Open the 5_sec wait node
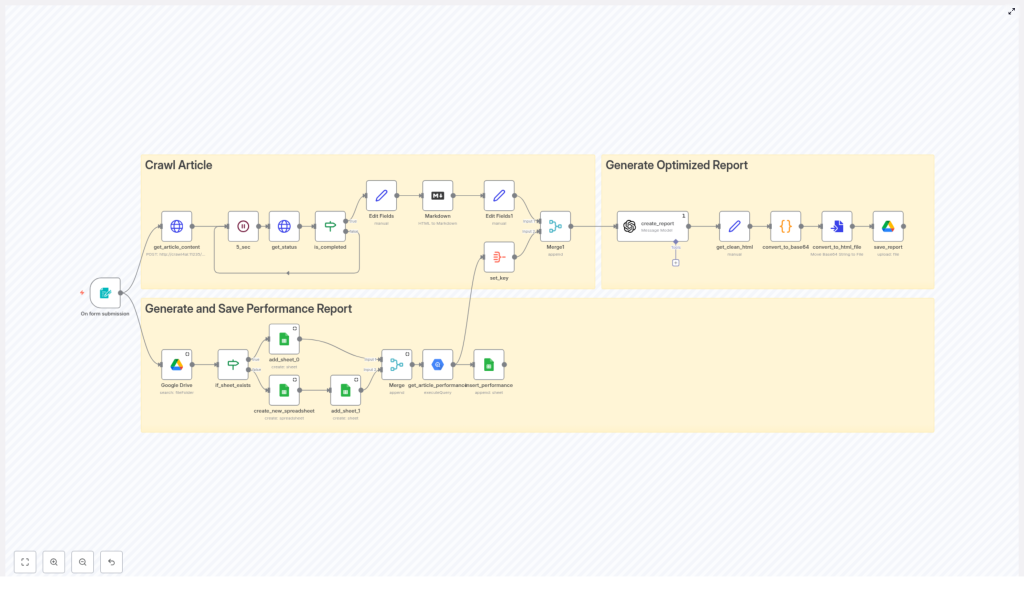The image size is (1024, 601). point(243,226)
